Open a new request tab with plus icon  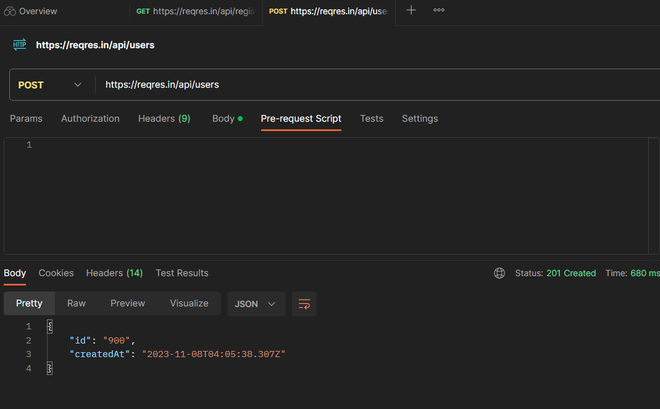coord(411,10)
